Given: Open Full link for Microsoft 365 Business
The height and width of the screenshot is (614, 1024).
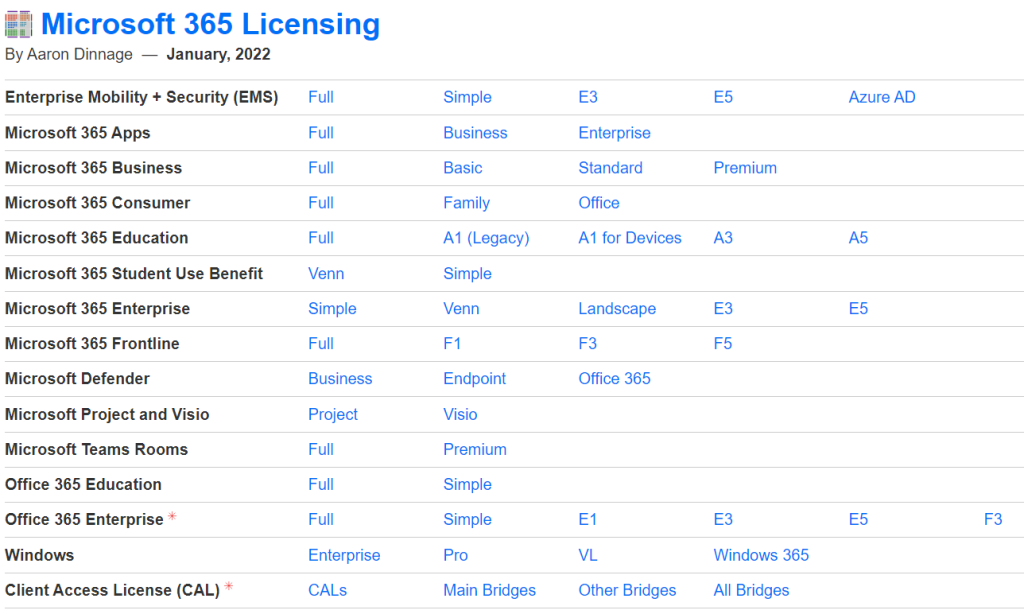Looking at the screenshot, I should 321,168.
